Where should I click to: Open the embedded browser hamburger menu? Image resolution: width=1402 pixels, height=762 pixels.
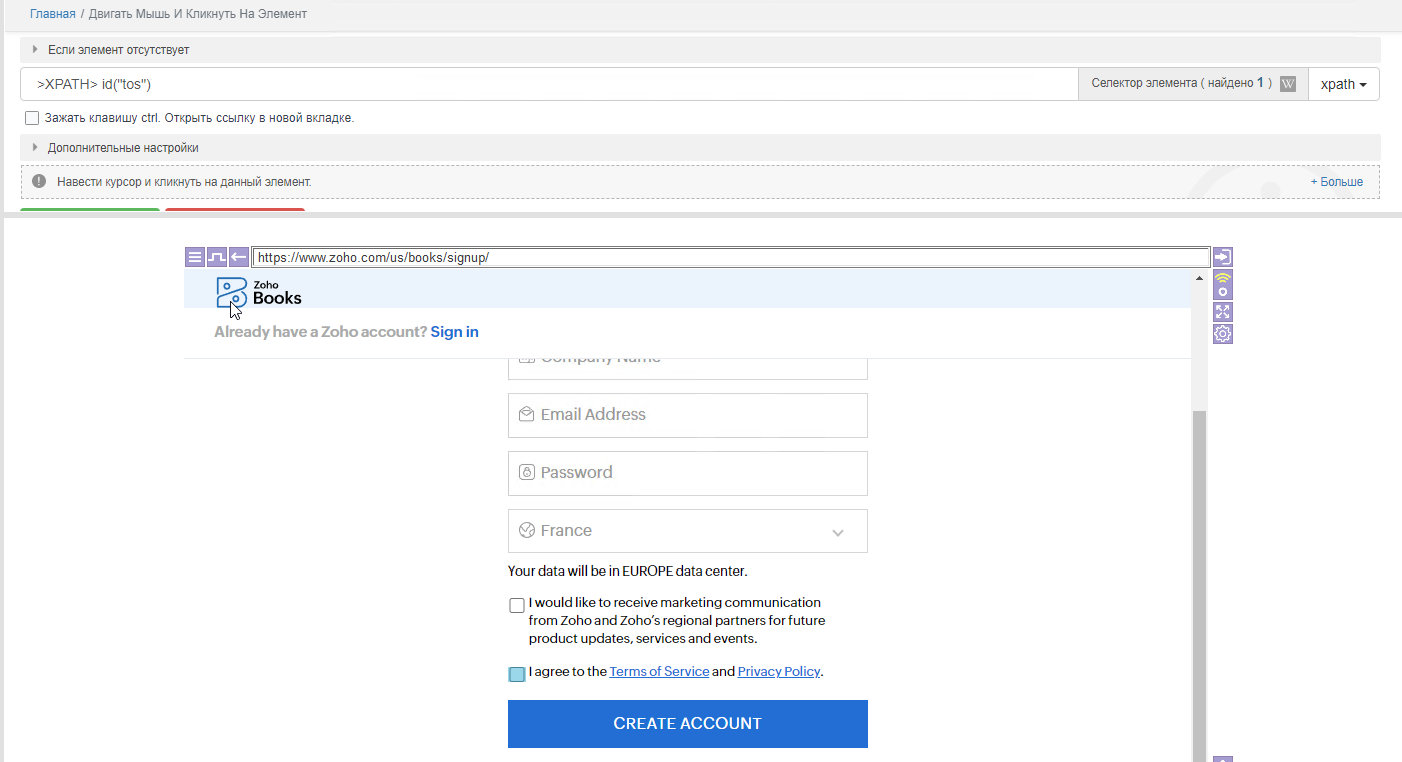(195, 257)
